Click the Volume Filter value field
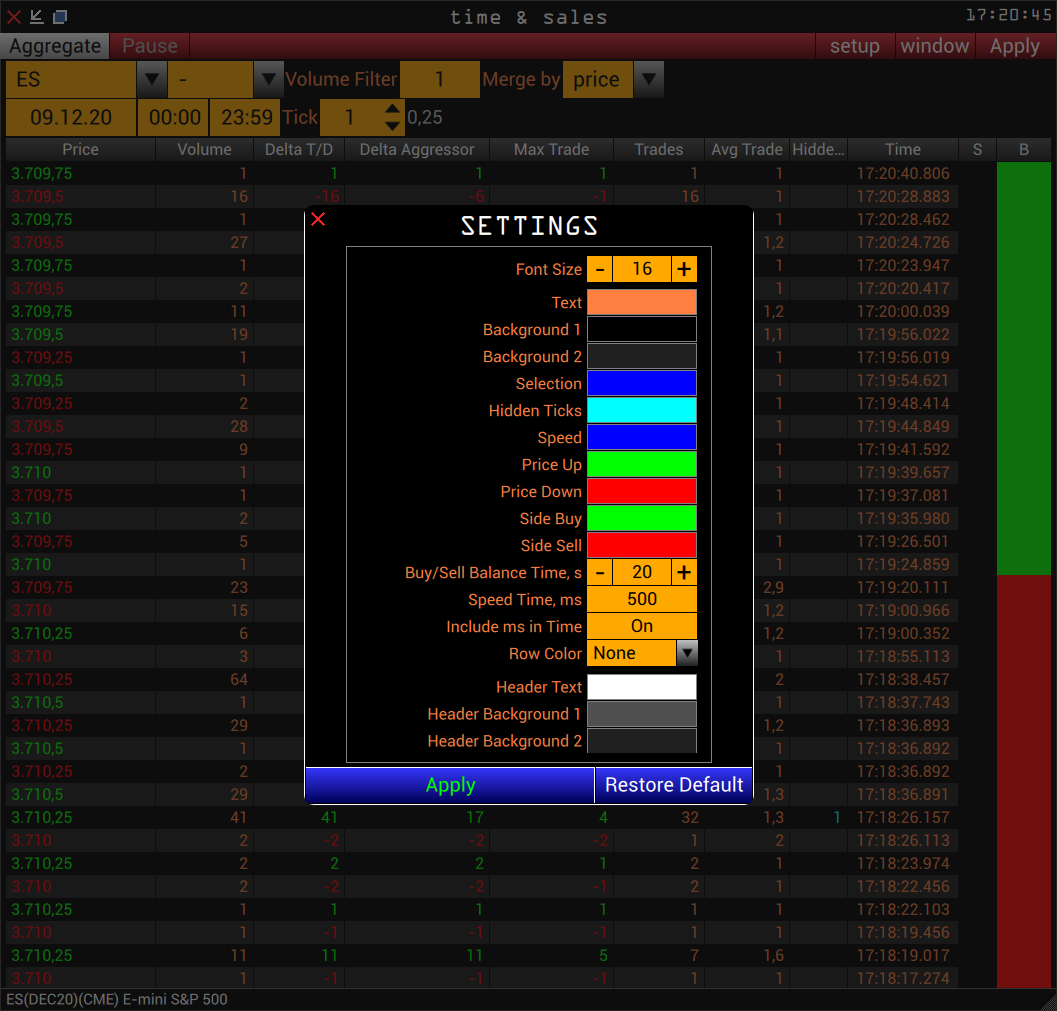Image resolution: width=1057 pixels, height=1011 pixels. click(440, 79)
